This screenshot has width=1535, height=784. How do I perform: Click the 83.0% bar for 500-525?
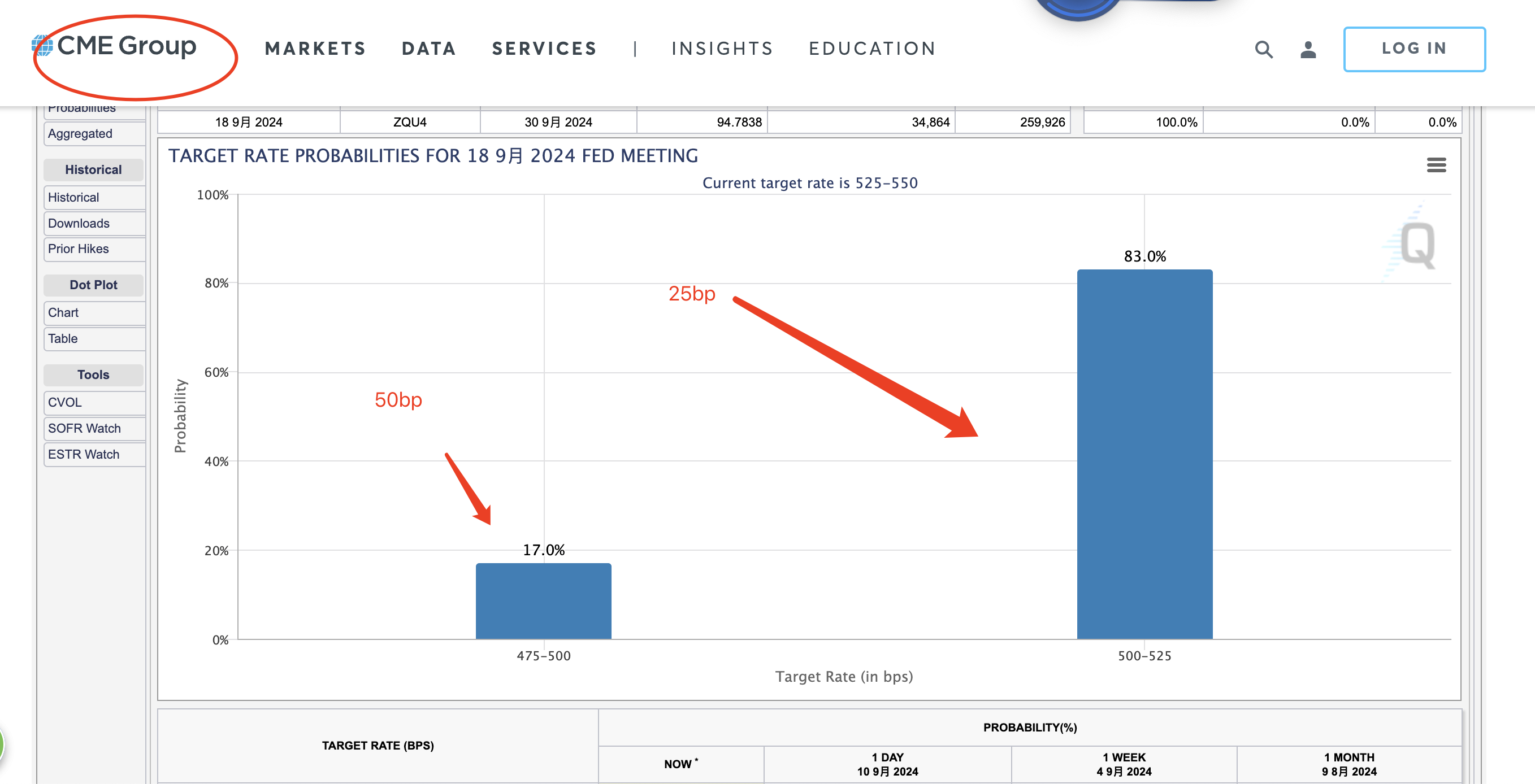(1144, 454)
